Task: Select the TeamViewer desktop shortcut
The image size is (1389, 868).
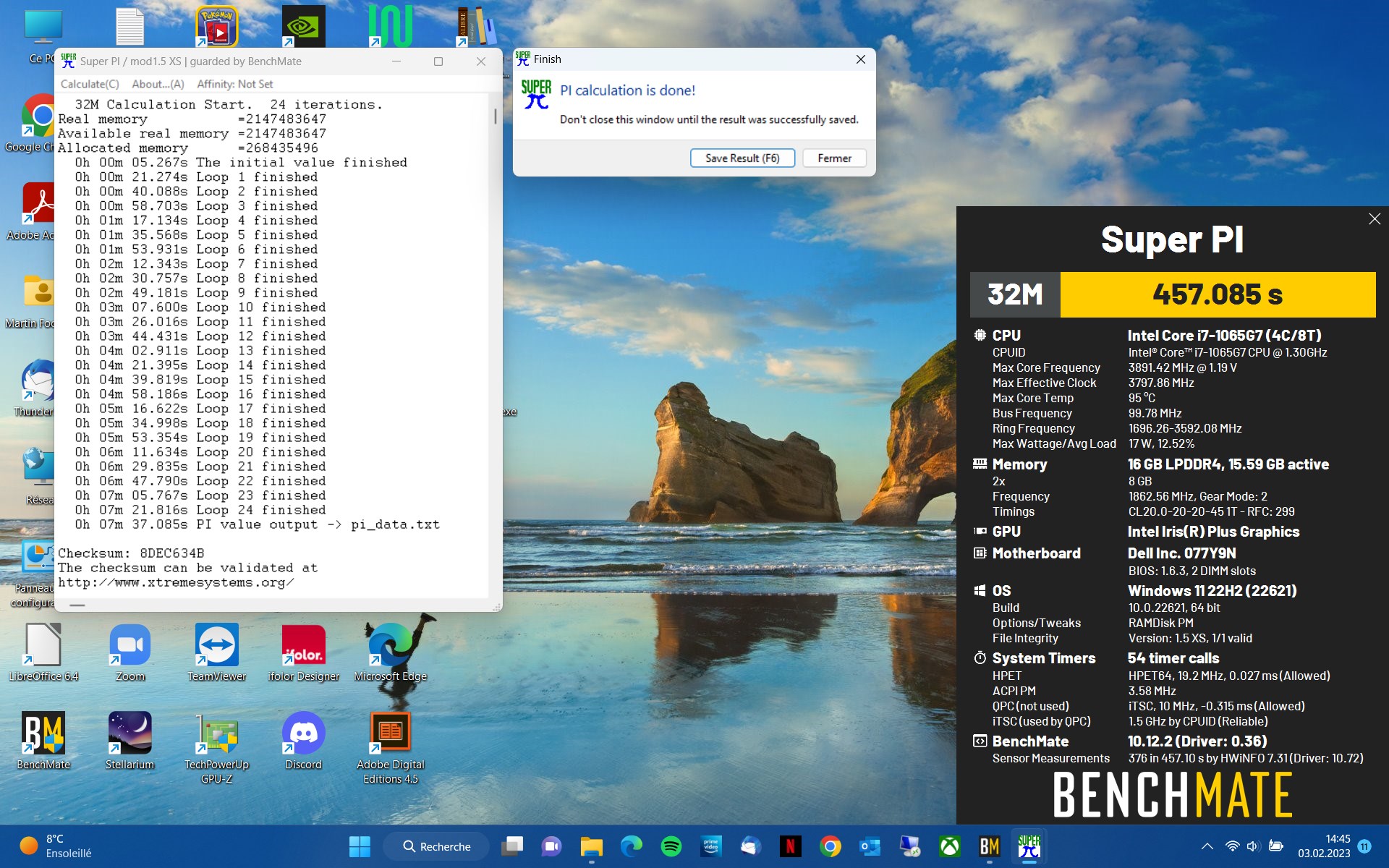Action: [x=217, y=652]
